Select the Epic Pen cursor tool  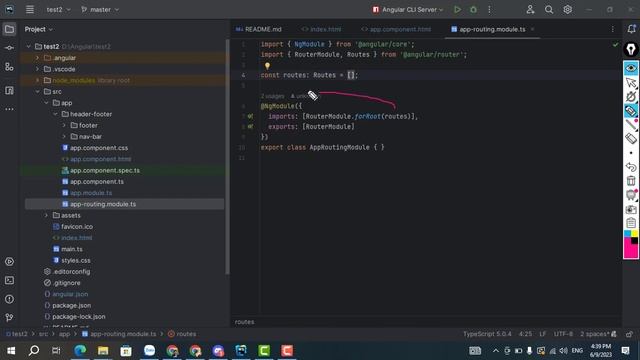click(631, 83)
